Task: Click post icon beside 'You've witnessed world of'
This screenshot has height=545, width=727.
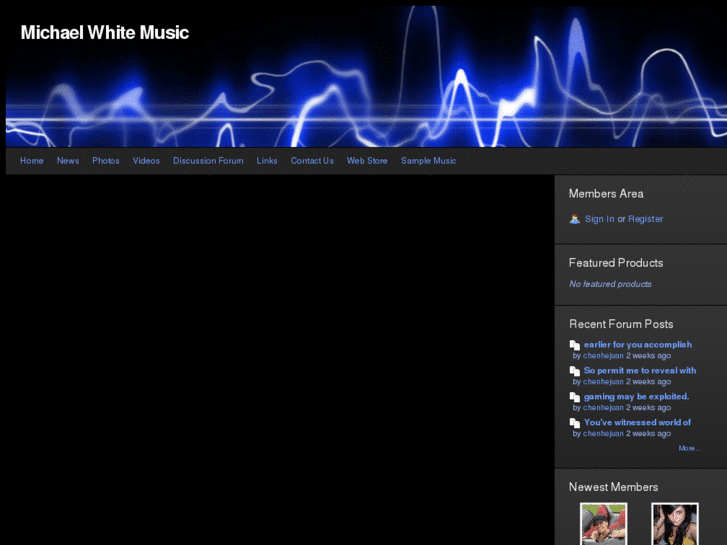Action: pos(575,423)
